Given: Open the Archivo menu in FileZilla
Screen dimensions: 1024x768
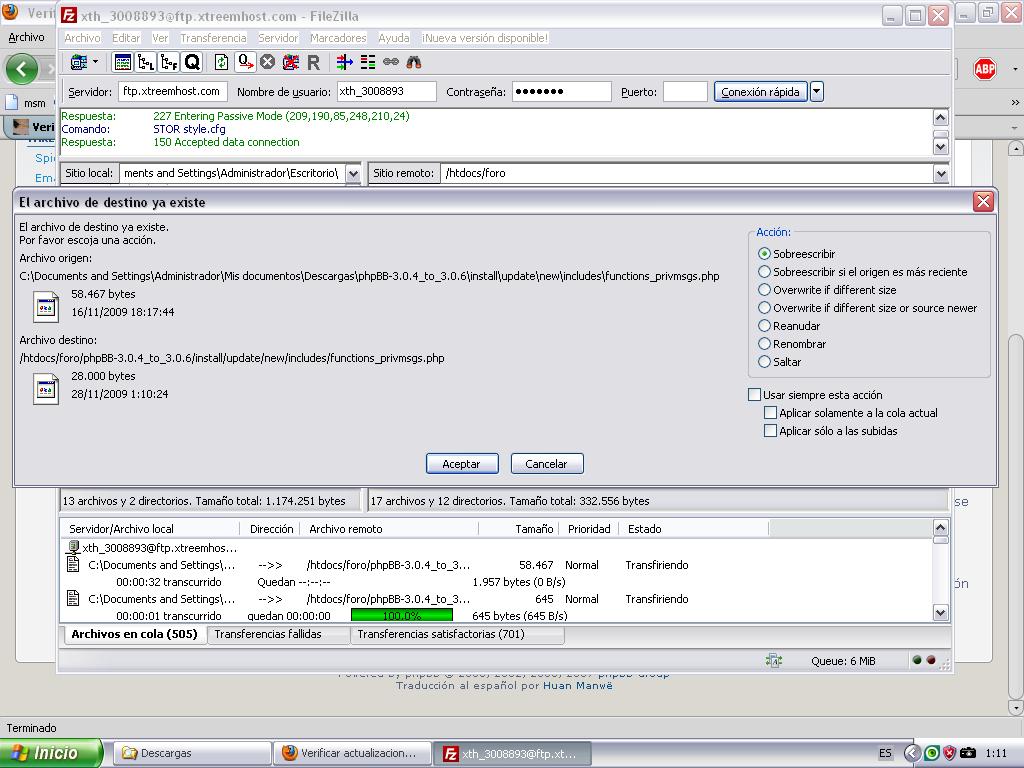Looking at the screenshot, I should click(82, 38).
